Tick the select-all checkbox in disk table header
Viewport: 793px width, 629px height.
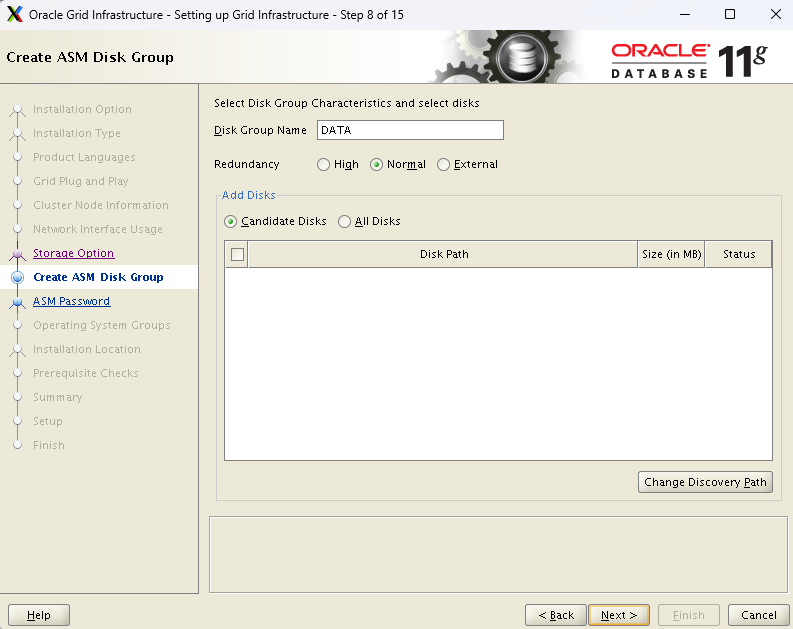[x=237, y=254]
